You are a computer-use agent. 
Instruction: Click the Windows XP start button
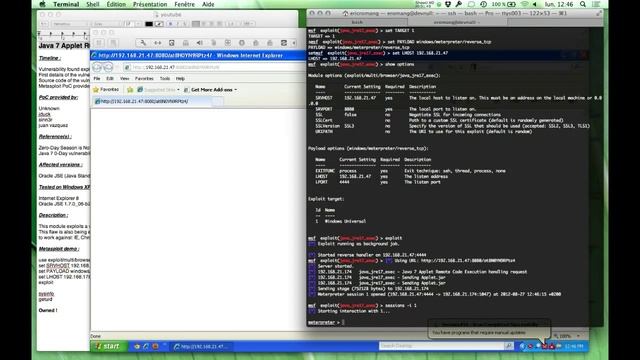[109, 346]
